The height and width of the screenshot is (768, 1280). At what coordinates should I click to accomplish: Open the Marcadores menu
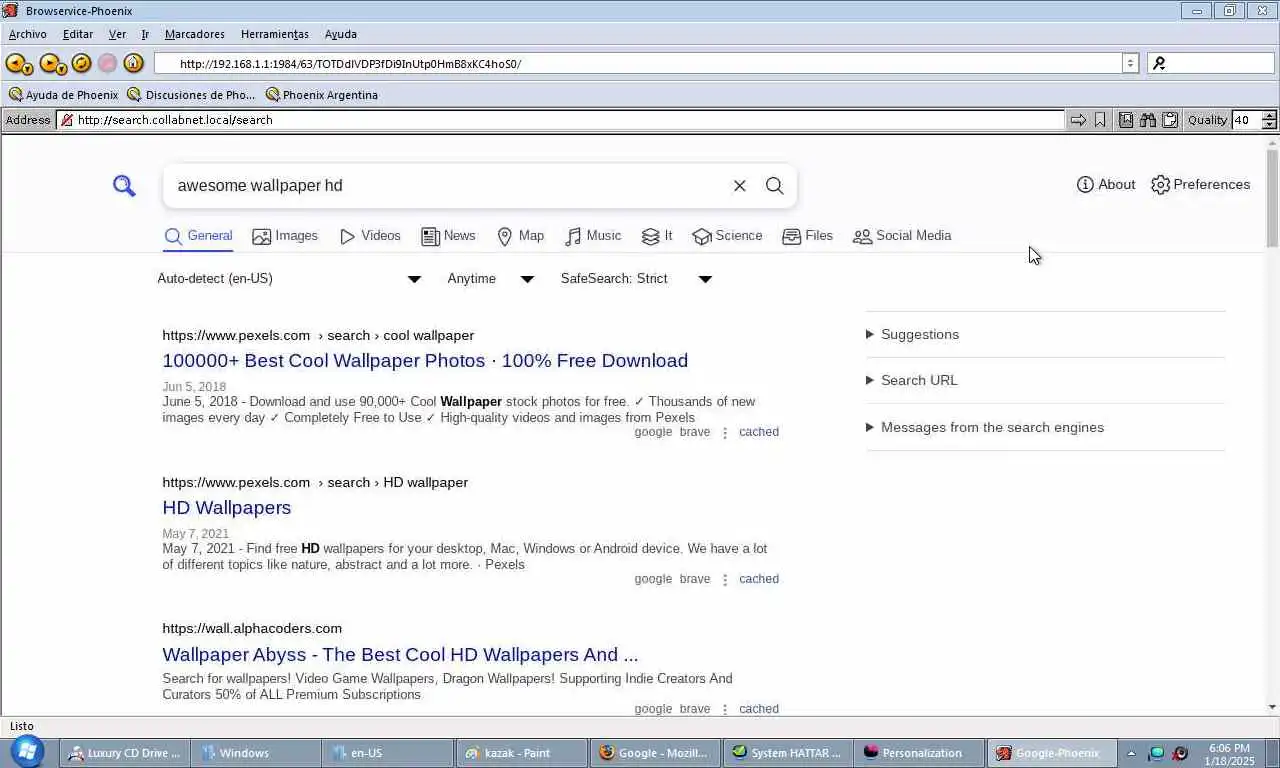(195, 34)
